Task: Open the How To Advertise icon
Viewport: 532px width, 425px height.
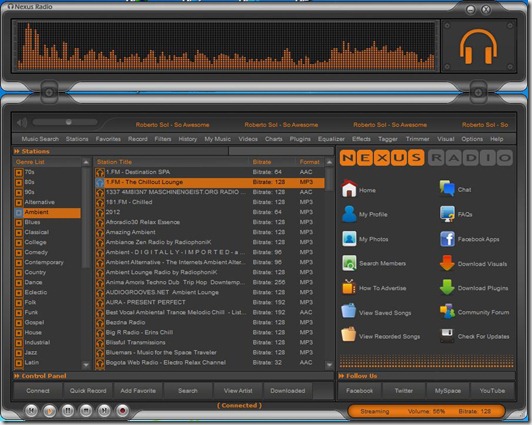Action: 349,288
